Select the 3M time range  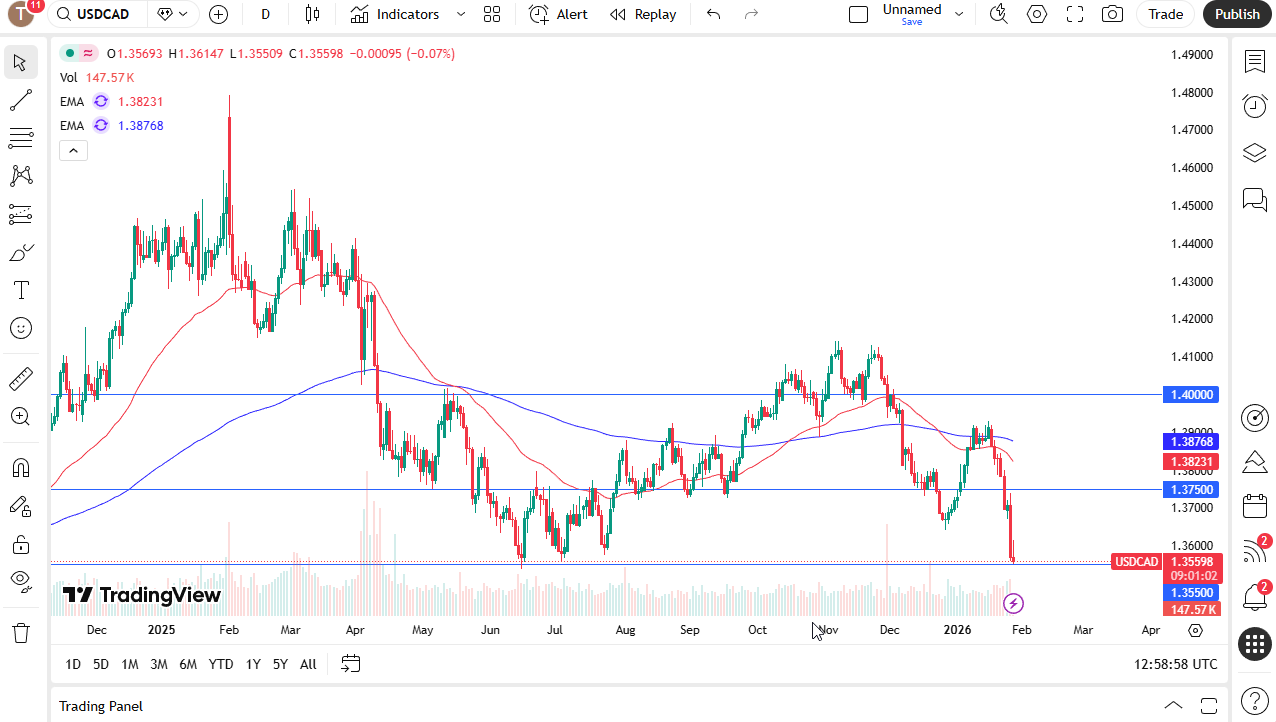click(x=159, y=664)
